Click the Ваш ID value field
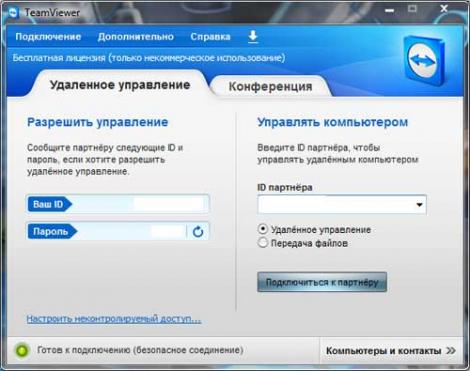The width and height of the screenshot is (470, 371). point(140,204)
